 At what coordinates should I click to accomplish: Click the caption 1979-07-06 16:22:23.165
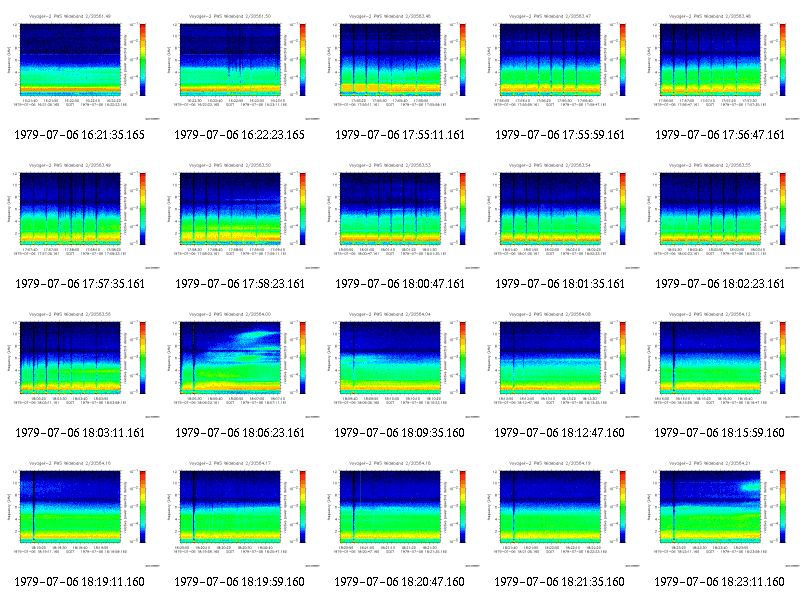pyautogui.click(x=240, y=135)
